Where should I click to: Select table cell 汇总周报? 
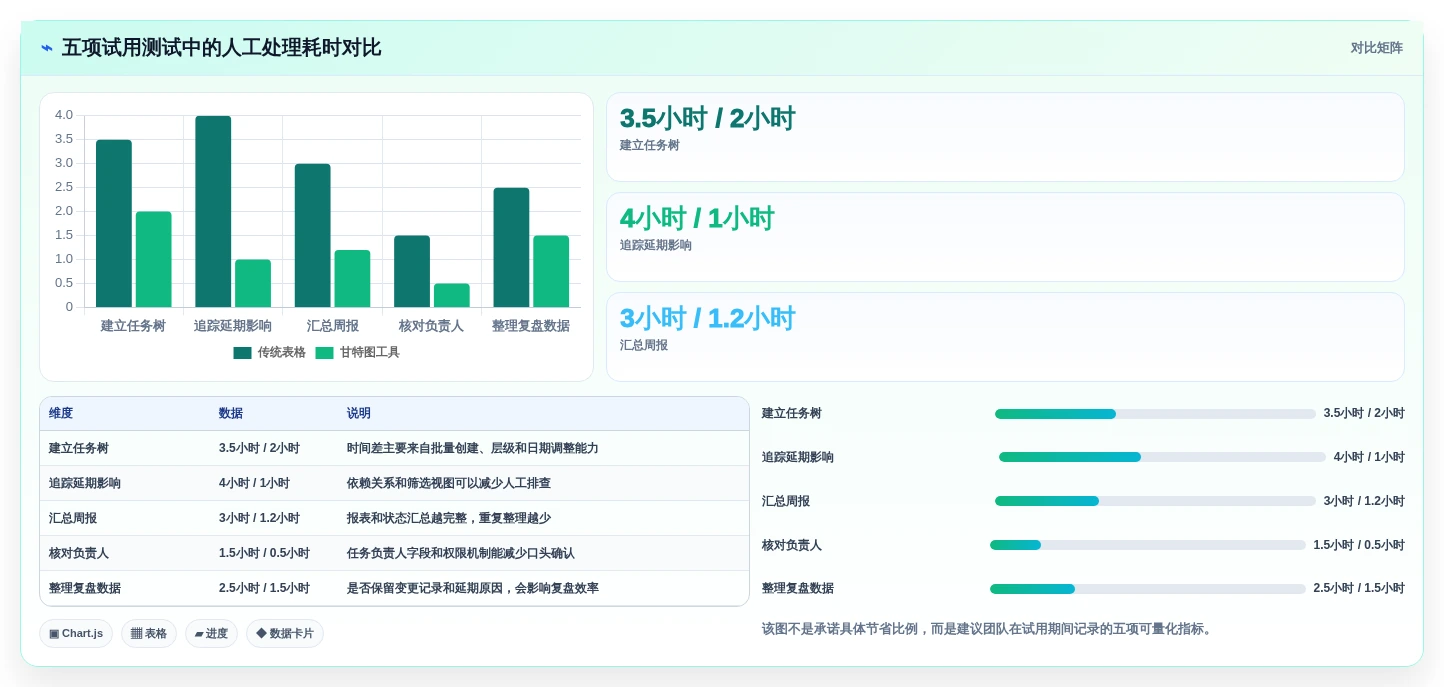[x=73, y=518]
